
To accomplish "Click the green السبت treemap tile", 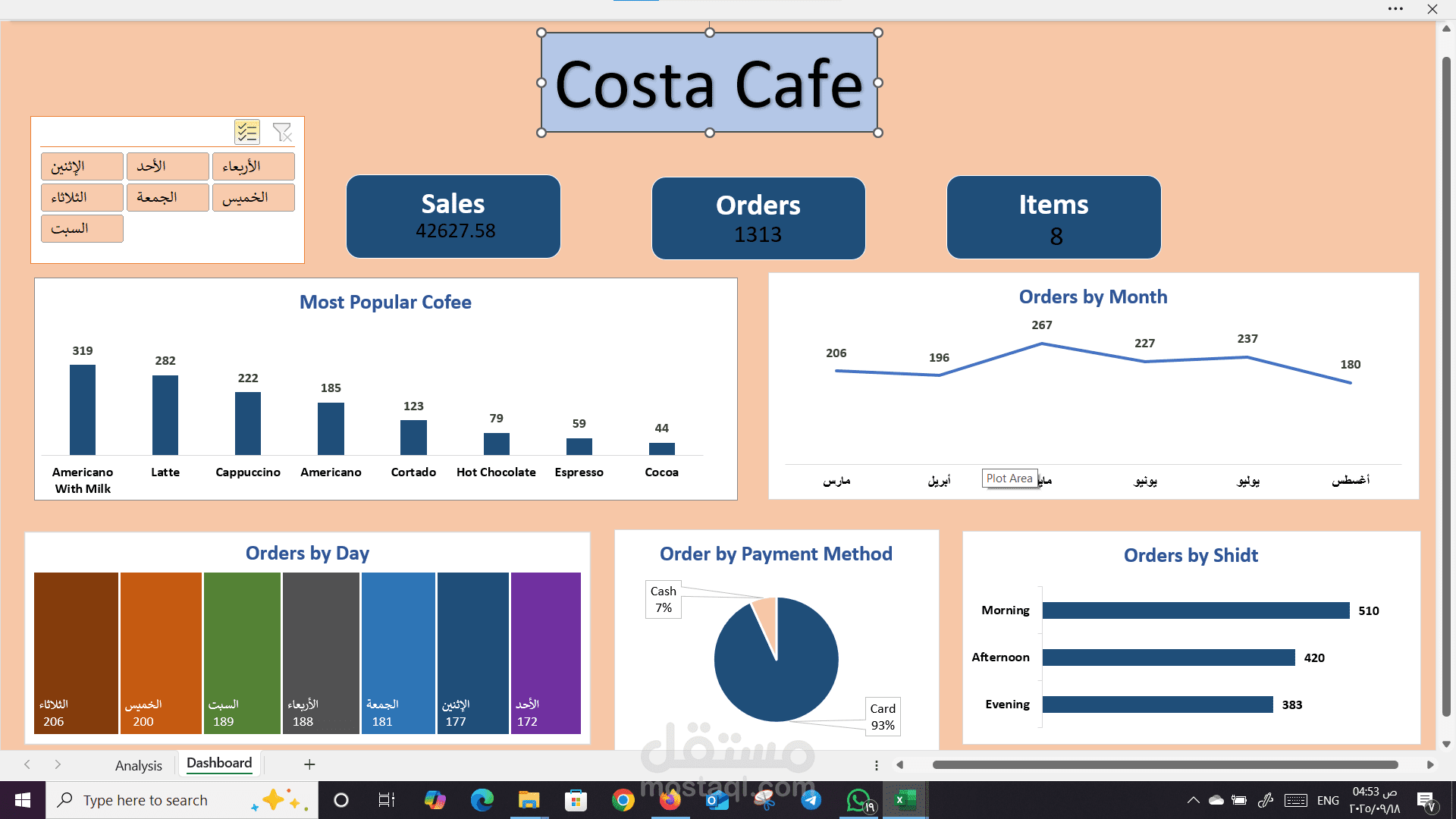I will [x=242, y=653].
